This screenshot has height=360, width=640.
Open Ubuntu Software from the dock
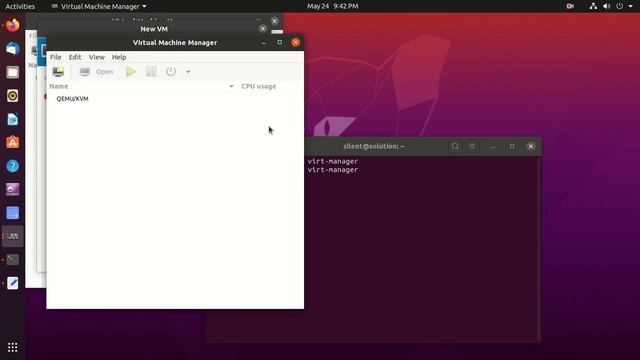tap(13, 142)
